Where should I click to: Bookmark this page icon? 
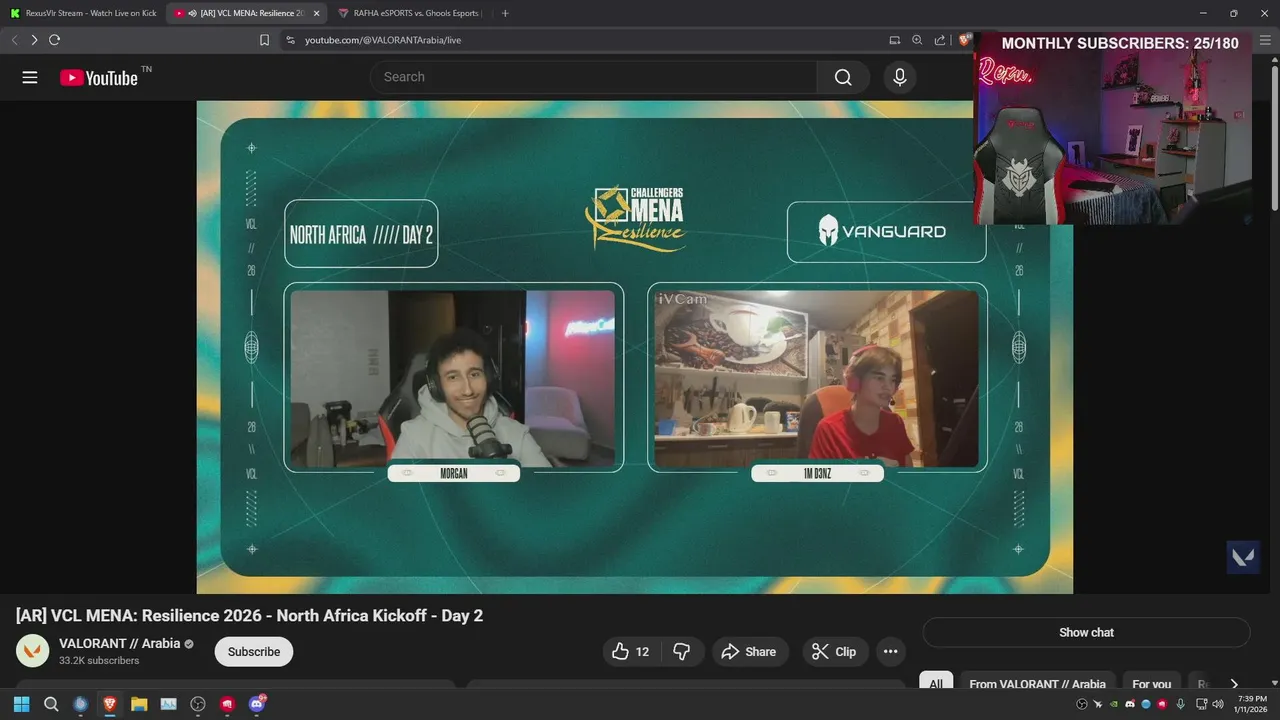pos(265,40)
